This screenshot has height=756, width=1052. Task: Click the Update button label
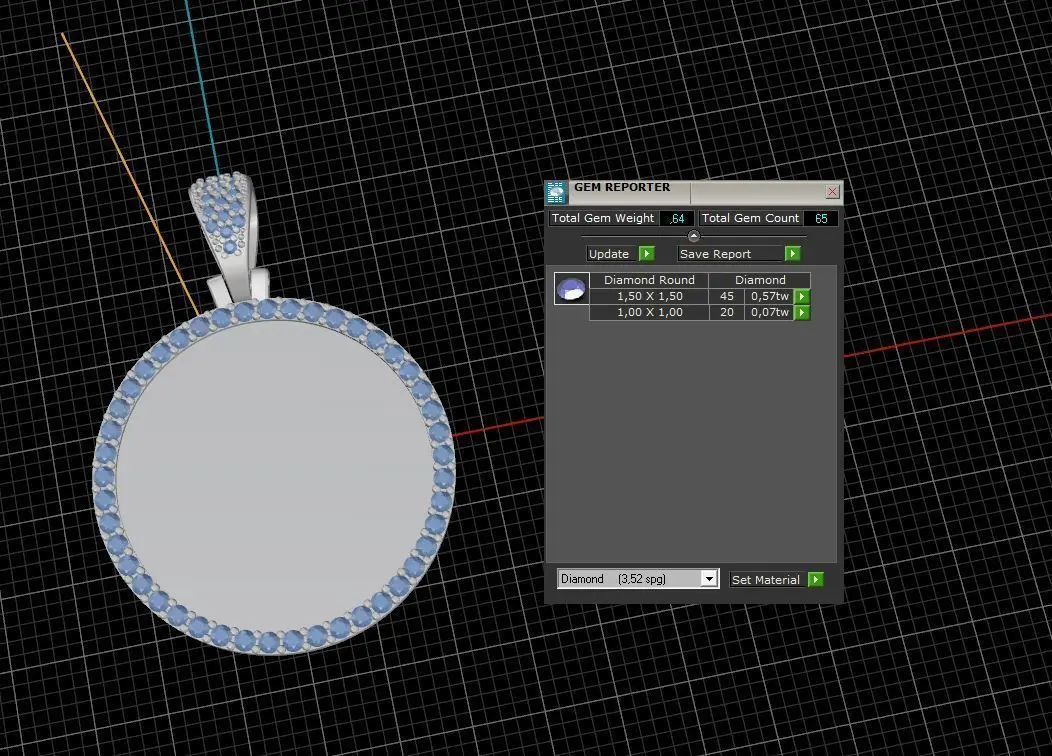tap(609, 254)
